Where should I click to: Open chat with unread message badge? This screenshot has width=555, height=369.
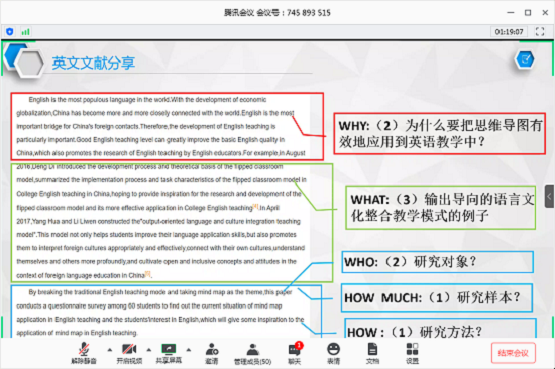click(294, 353)
